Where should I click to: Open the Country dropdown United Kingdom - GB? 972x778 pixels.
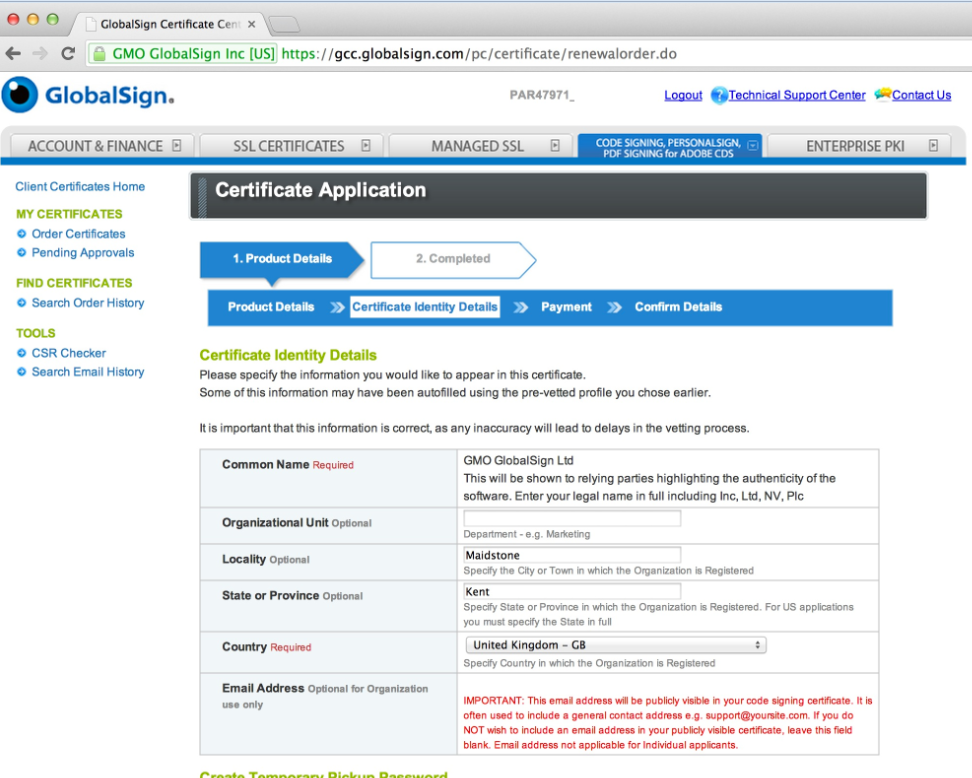click(x=616, y=645)
